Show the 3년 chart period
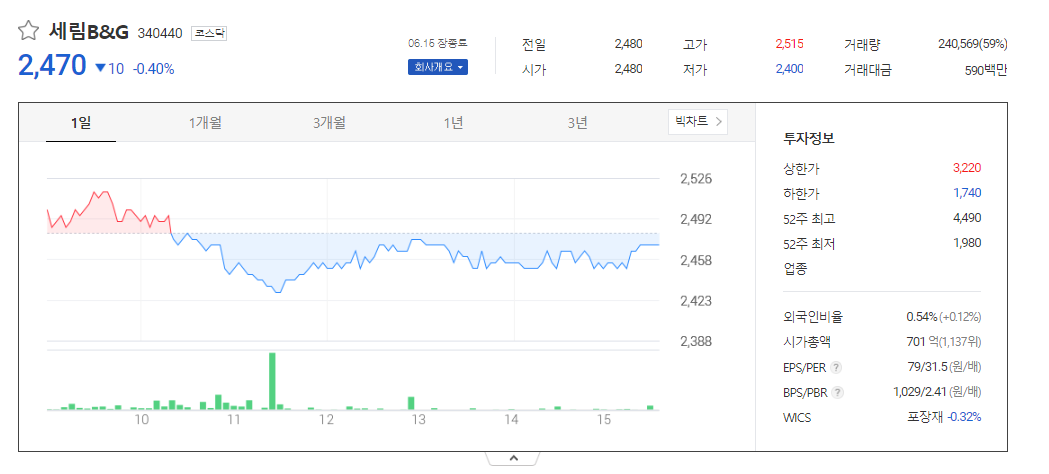 click(x=577, y=122)
